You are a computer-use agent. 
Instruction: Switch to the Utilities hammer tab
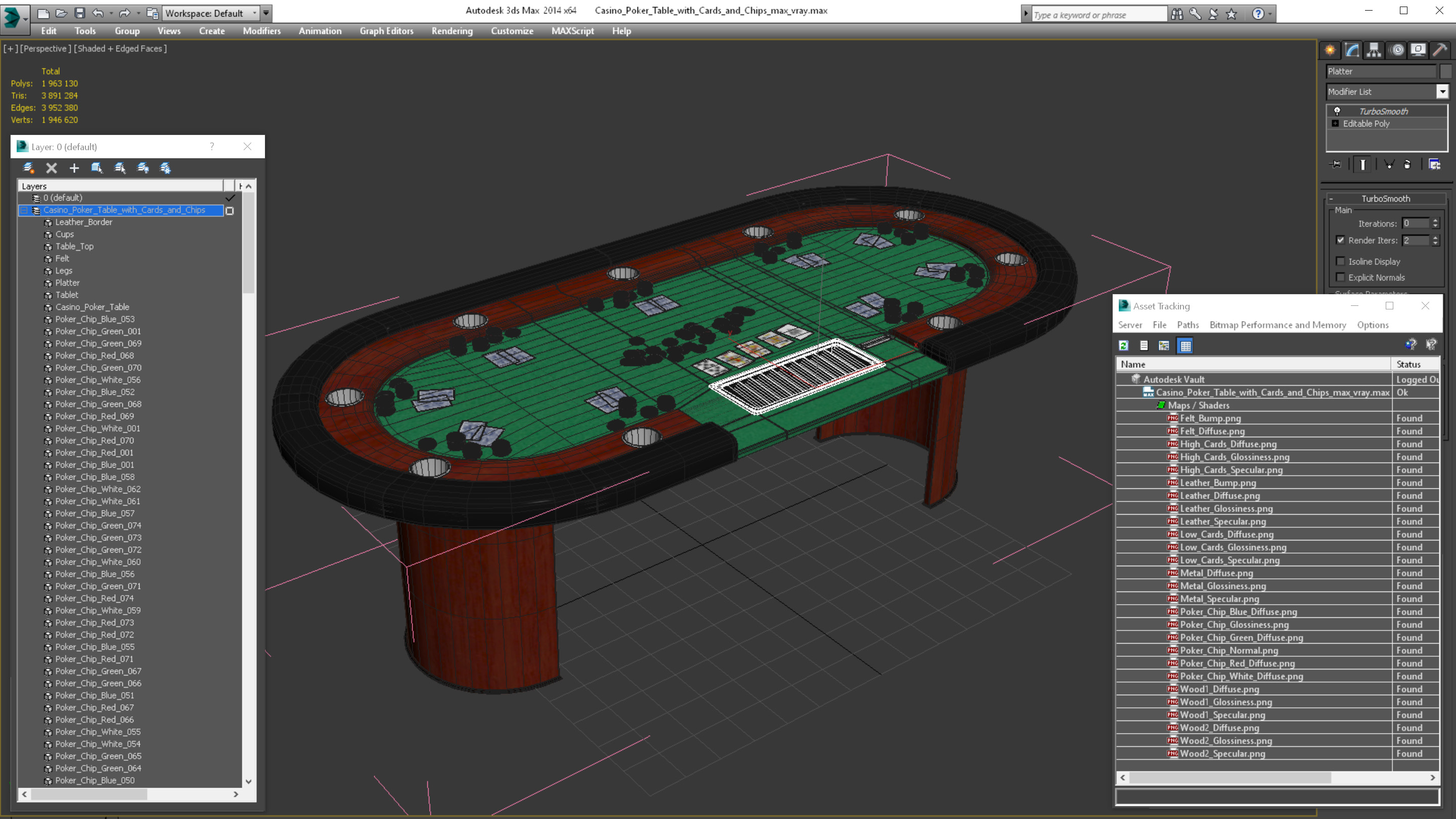point(1439,51)
